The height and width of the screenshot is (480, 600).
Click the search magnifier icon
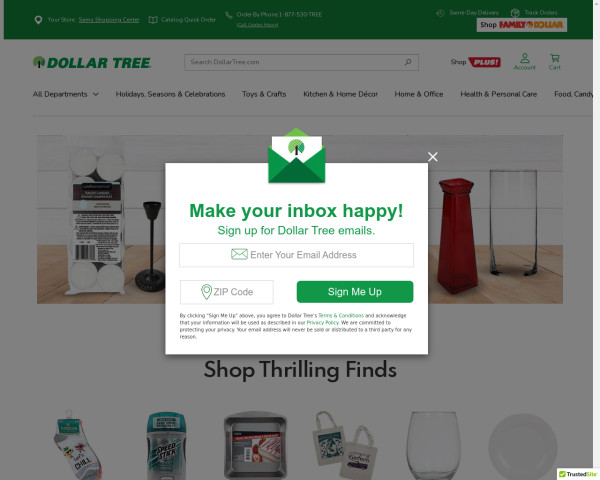408,62
